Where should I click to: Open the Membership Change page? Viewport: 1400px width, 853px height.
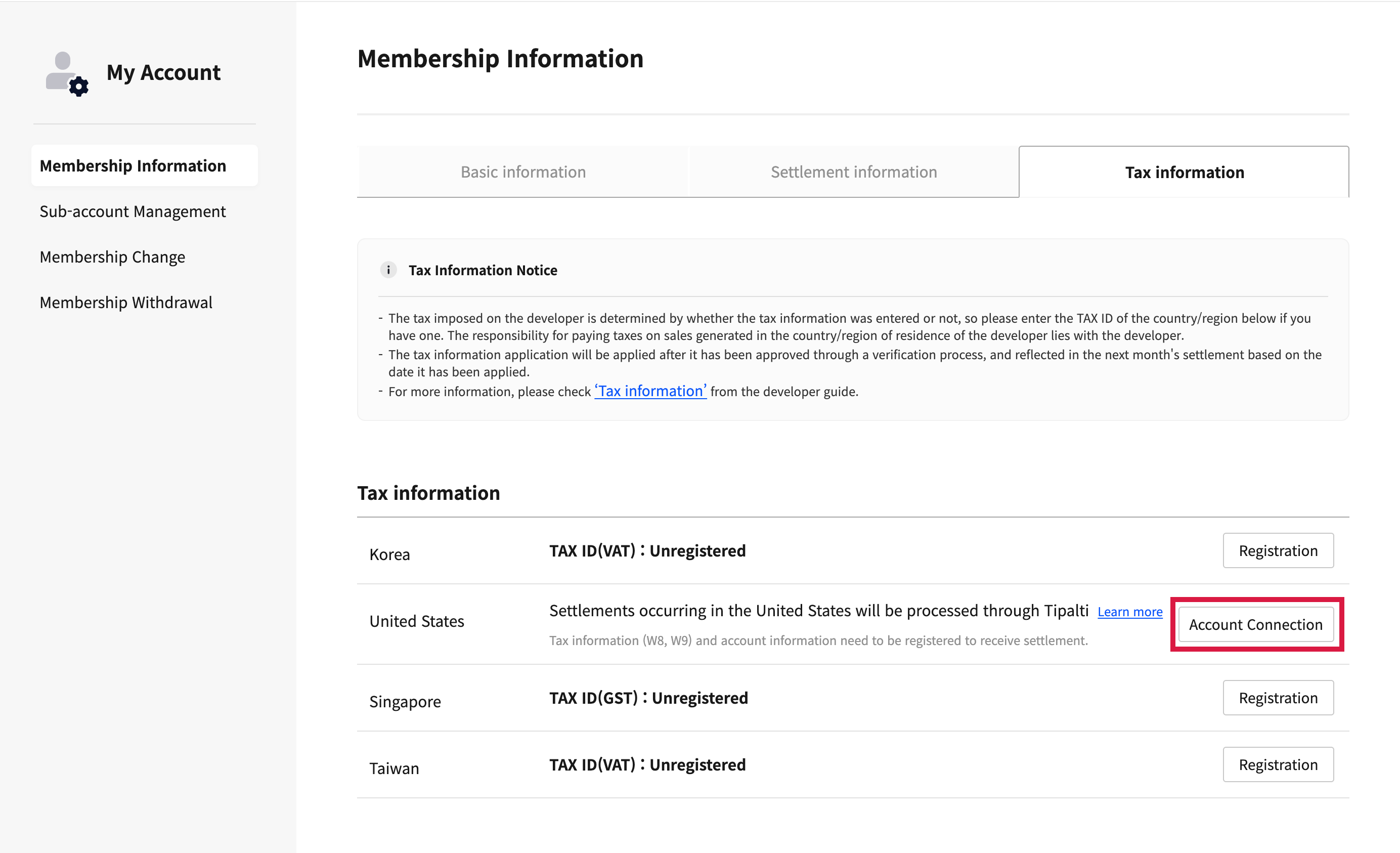pos(112,257)
